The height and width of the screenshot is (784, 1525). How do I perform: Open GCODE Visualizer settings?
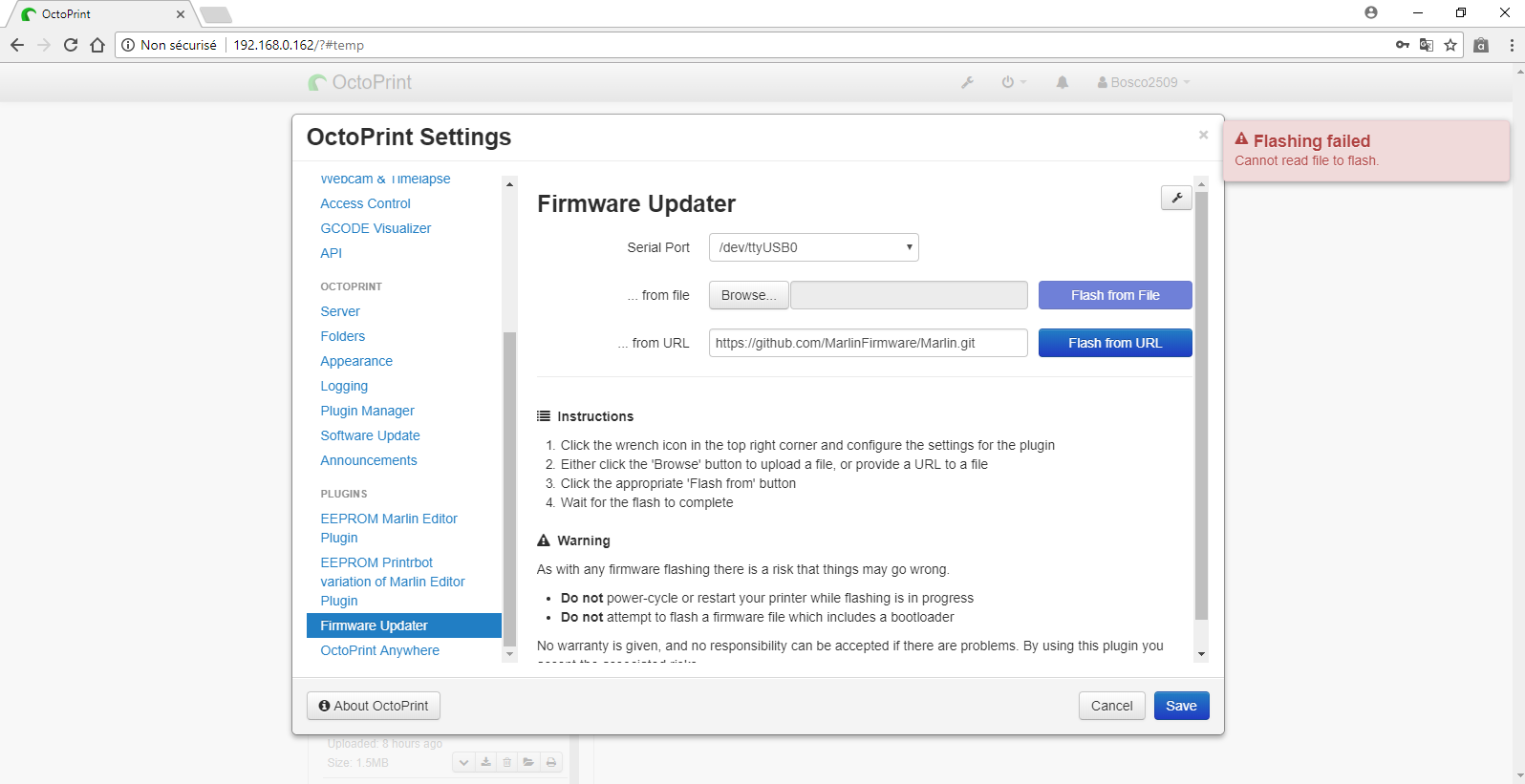pyautogui.click(x=376, y=228)
